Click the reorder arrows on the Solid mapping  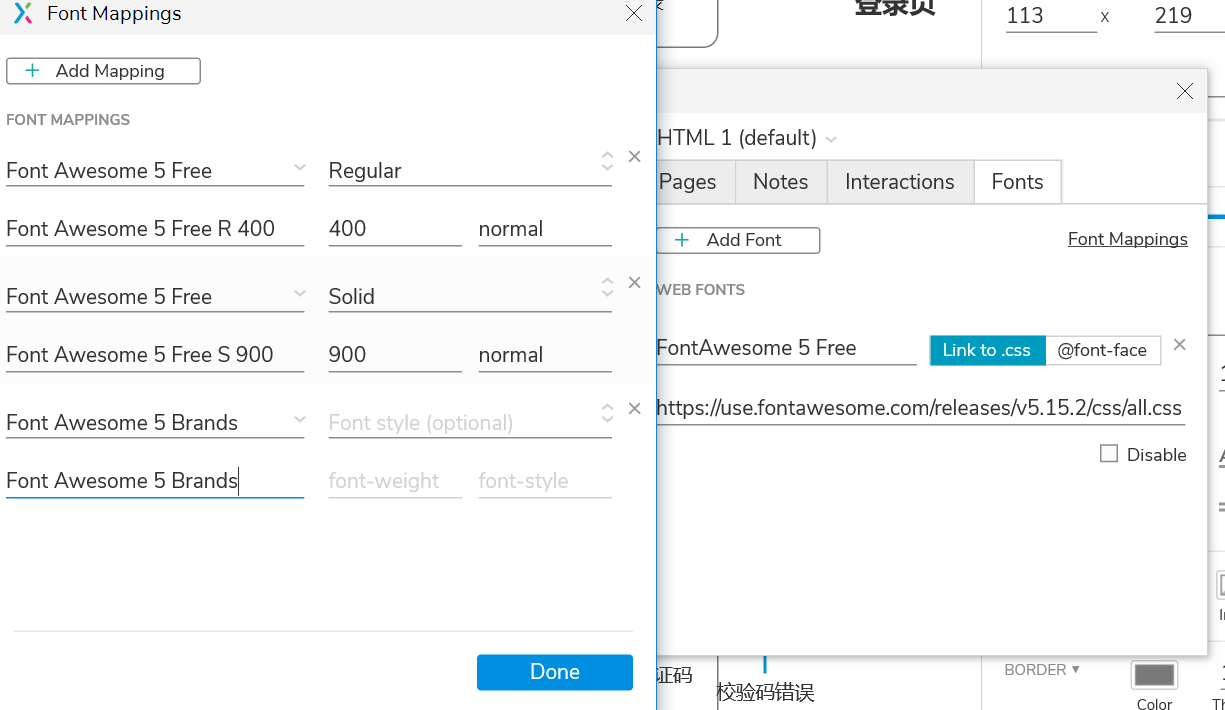click(607, 287)
